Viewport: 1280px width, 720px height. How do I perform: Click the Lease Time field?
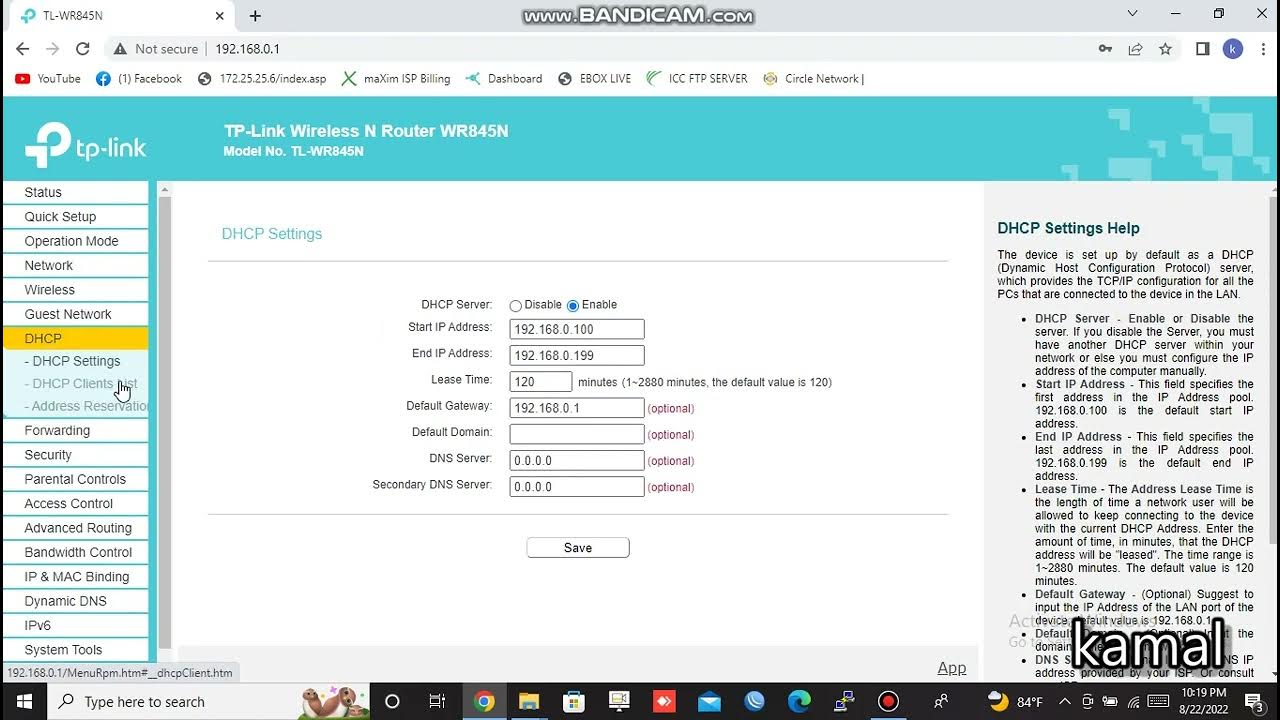tap(541, 381)
